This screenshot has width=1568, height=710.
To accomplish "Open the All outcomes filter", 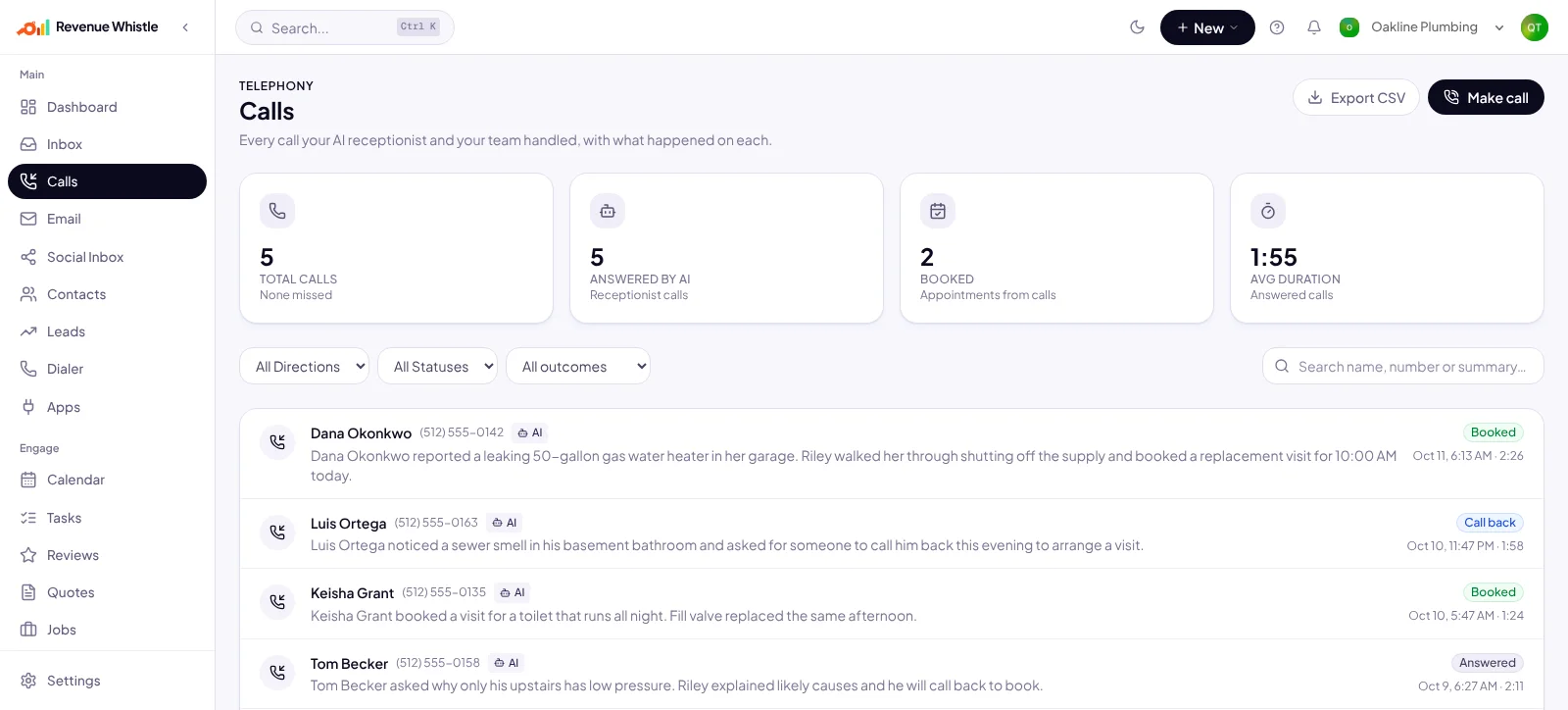I will 578,366.
